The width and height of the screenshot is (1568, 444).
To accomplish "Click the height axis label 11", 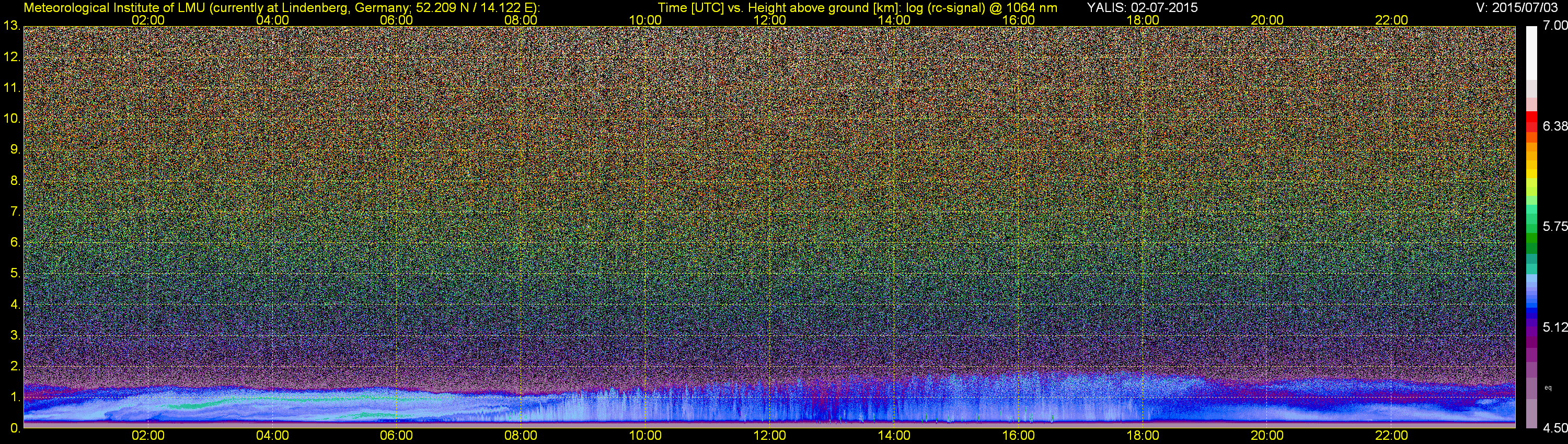I will coord(11,88).
